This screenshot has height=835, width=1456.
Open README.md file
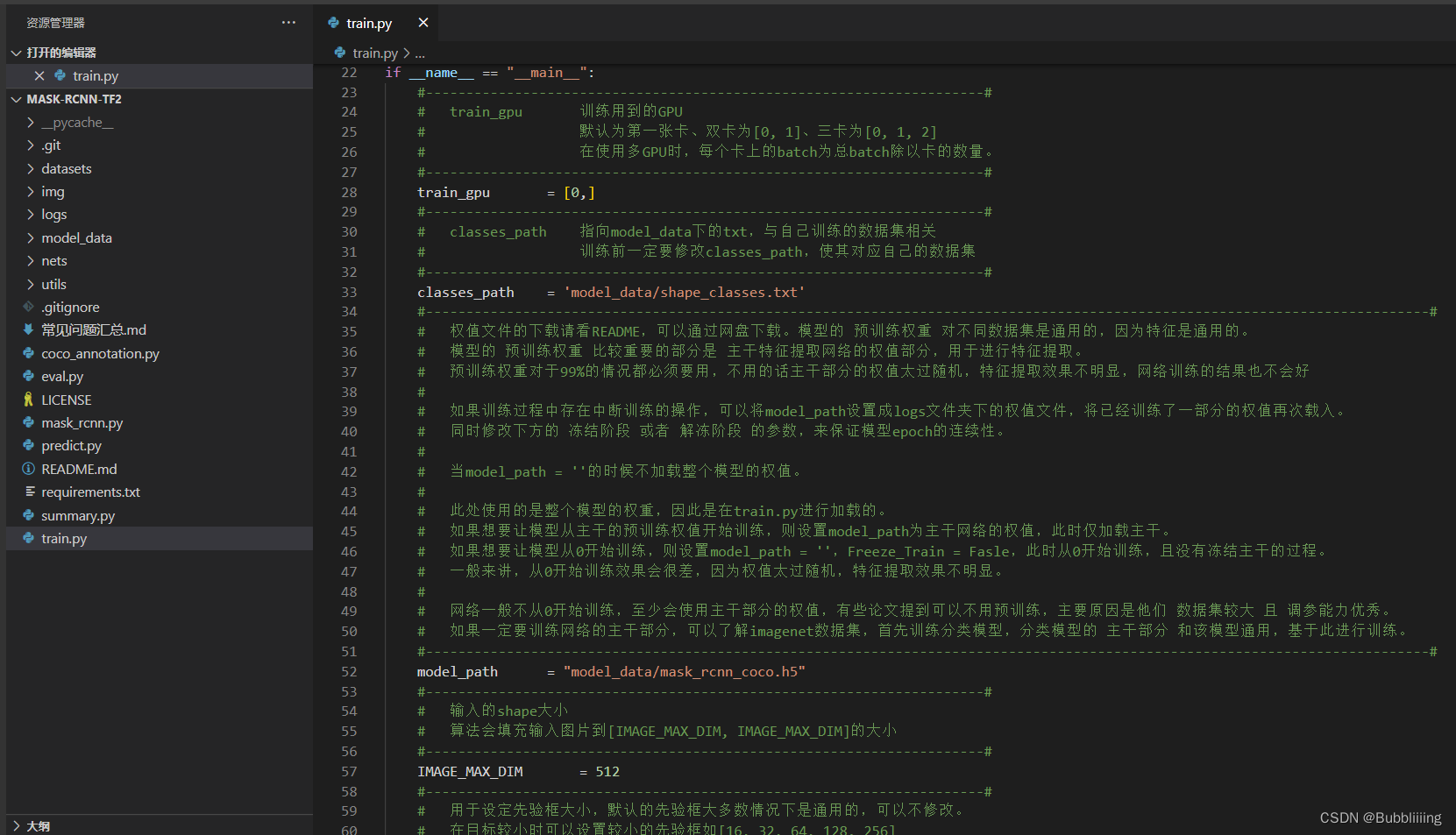(x=79, y=470)
